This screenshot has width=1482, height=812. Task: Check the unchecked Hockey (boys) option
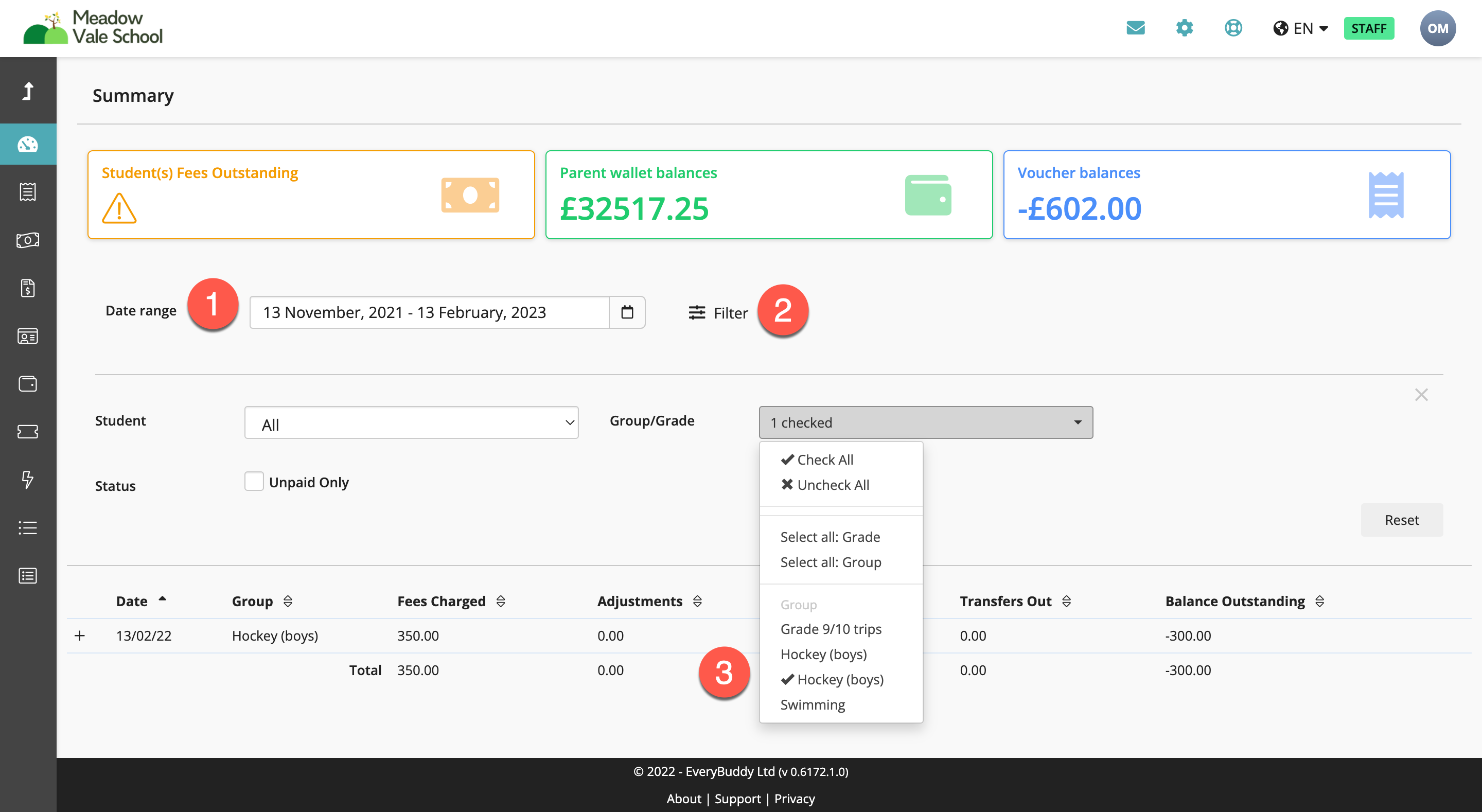pos(823,655)
